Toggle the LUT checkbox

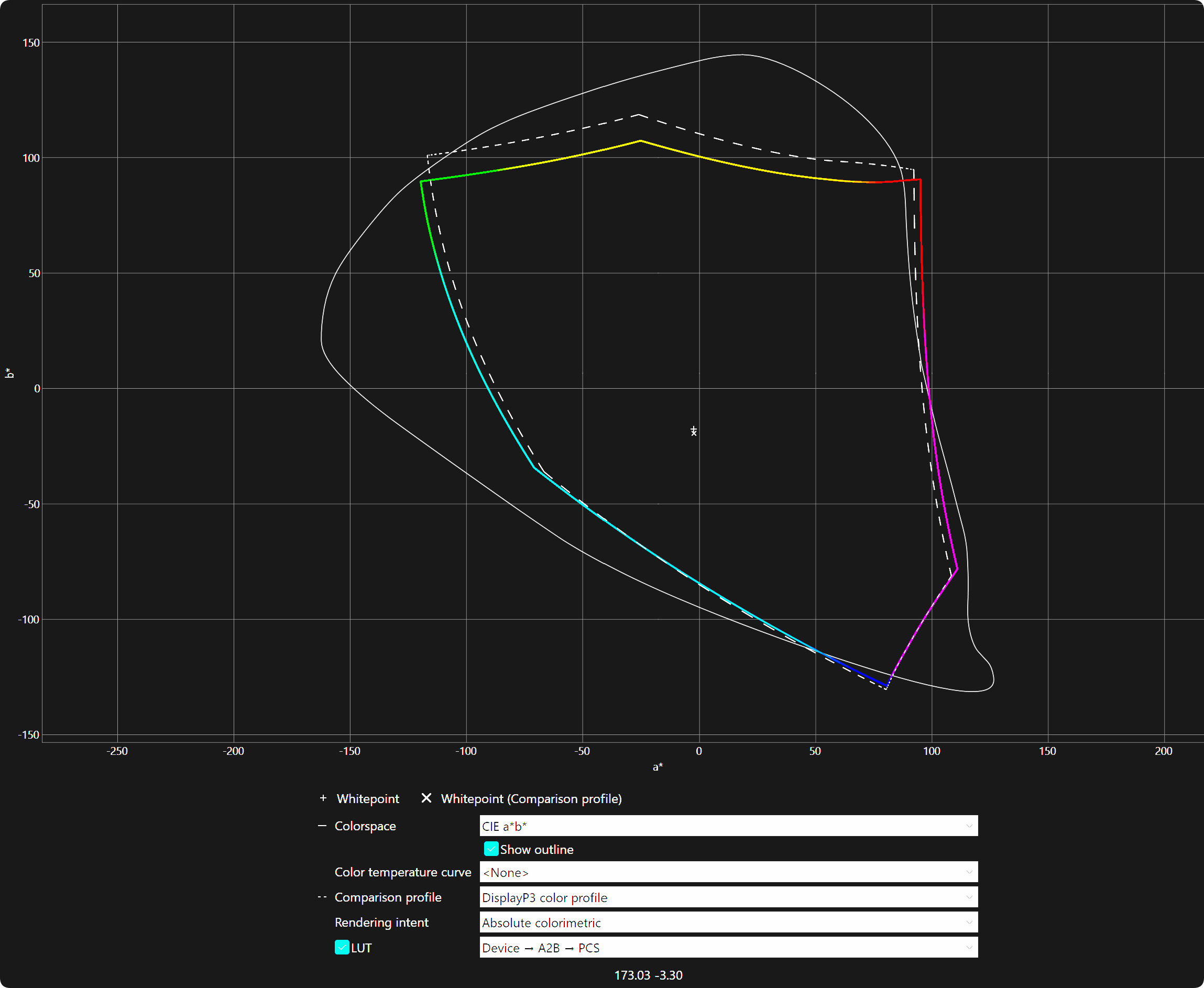click(342, 948)
